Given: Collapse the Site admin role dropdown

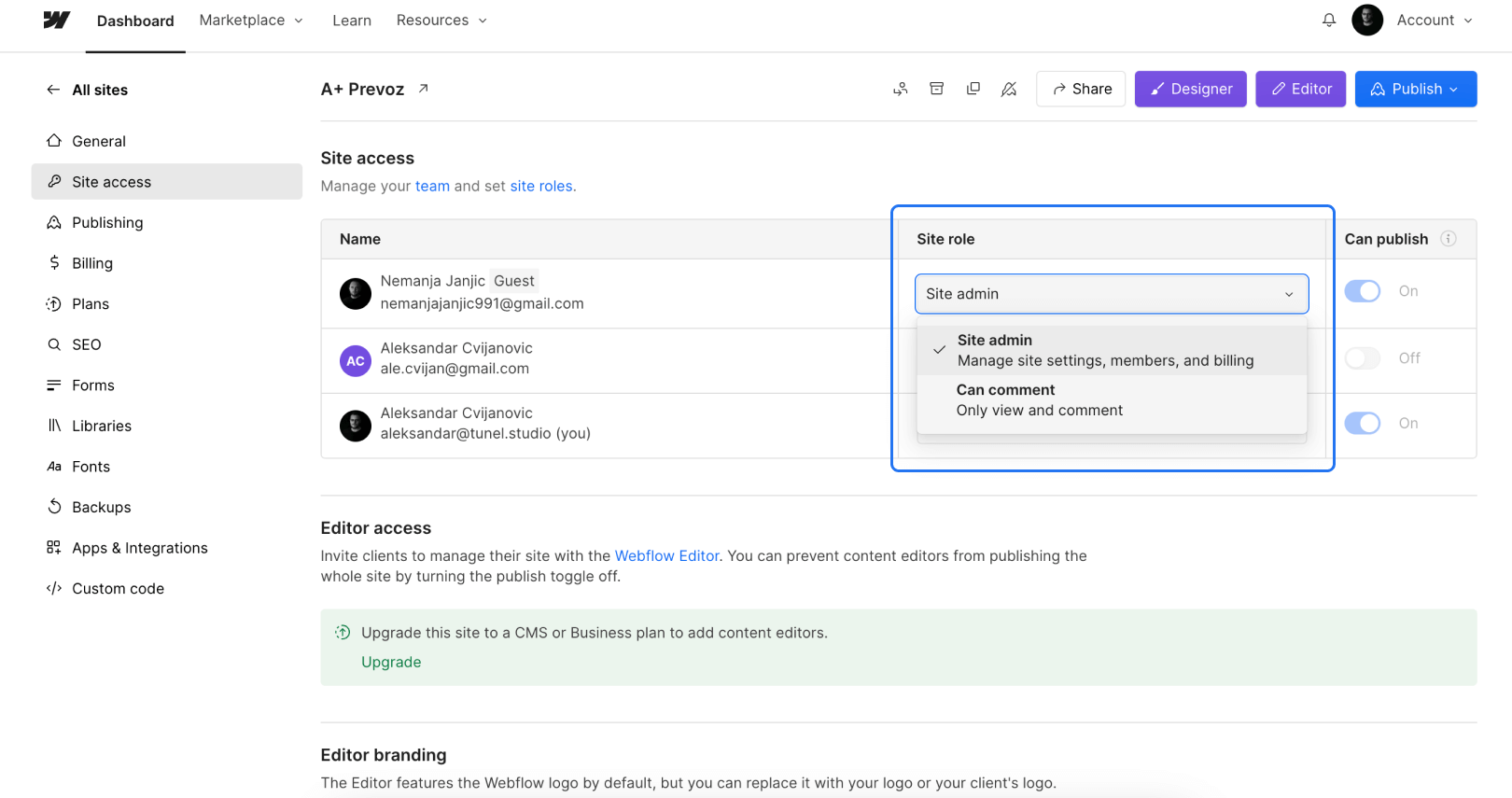Looking at the screenshot, I should pos(1112,294).
